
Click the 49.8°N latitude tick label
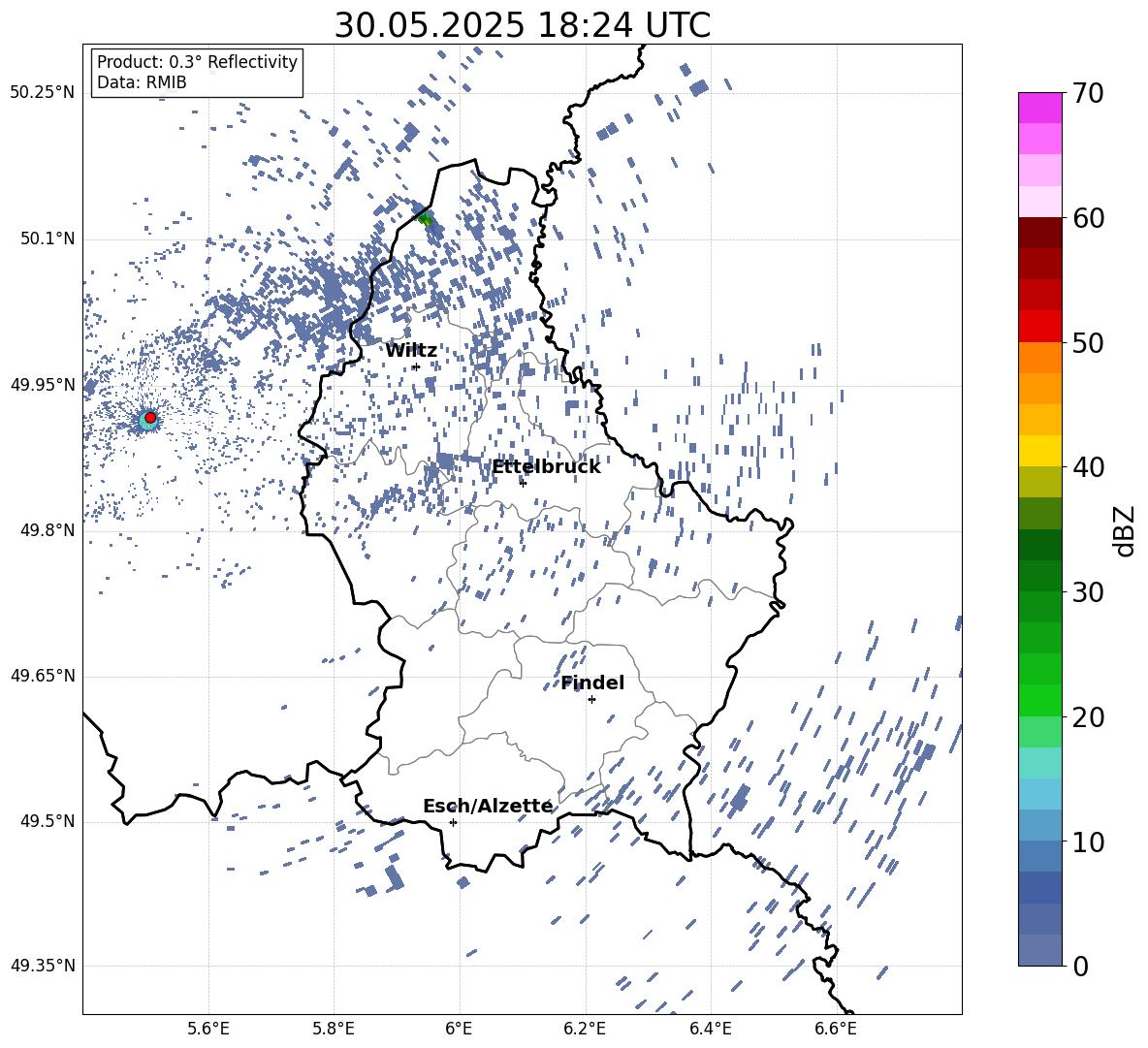(x=48, y=529)
